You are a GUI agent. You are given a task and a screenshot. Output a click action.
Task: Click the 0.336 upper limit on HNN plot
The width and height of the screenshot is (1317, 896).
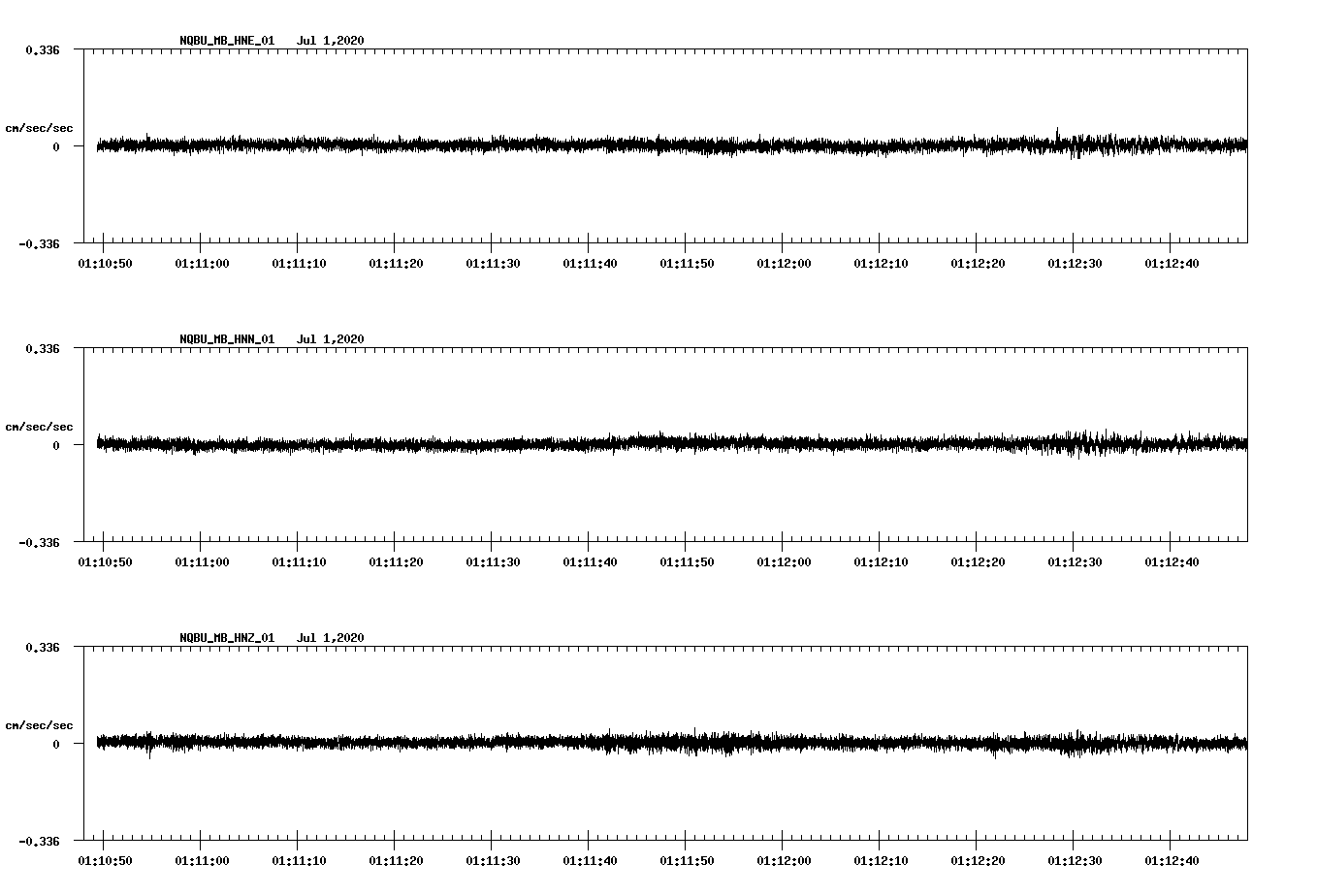43,348
